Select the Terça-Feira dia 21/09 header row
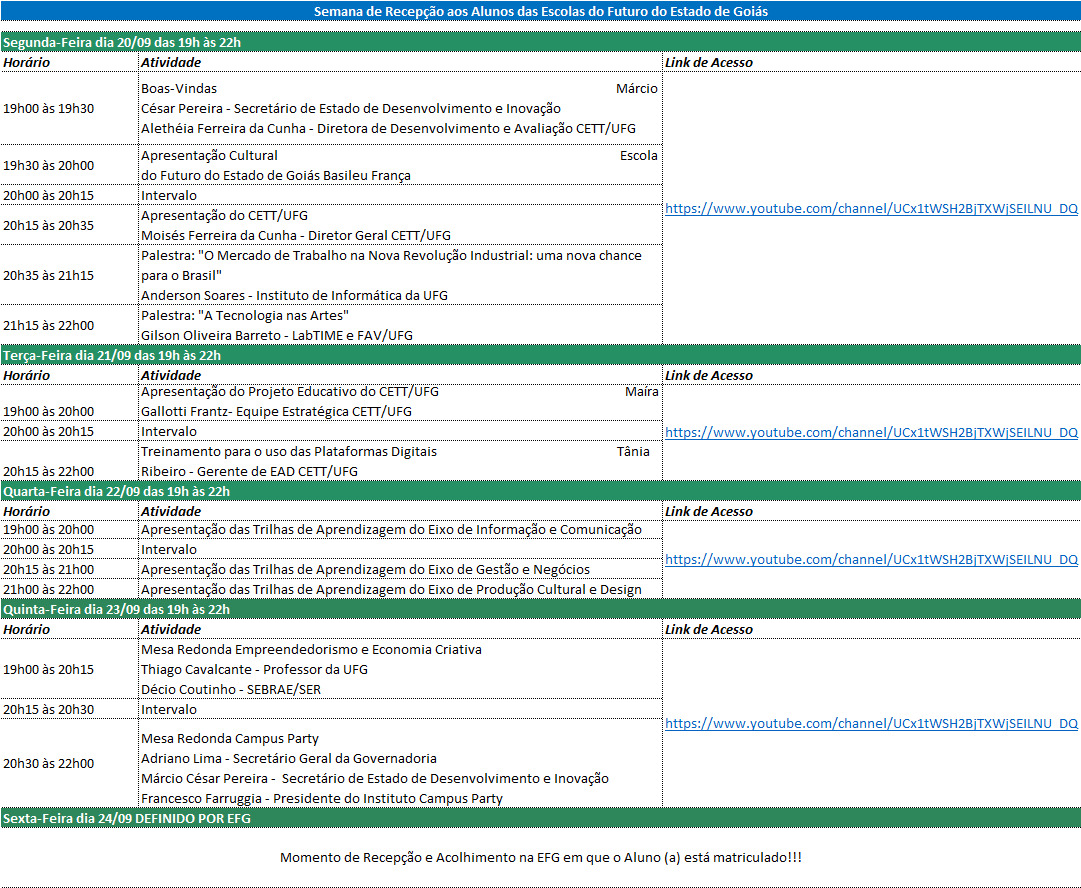The image size is (1081, 888). (x=540, y=355)
